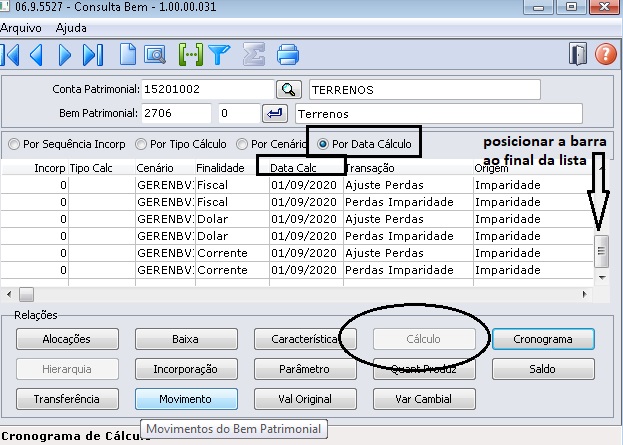The width and height of the screenshot is (623, 445).
Task: Click the magnifier lookup beside Conta Patrimonial
Action: (x=288, y=89)
